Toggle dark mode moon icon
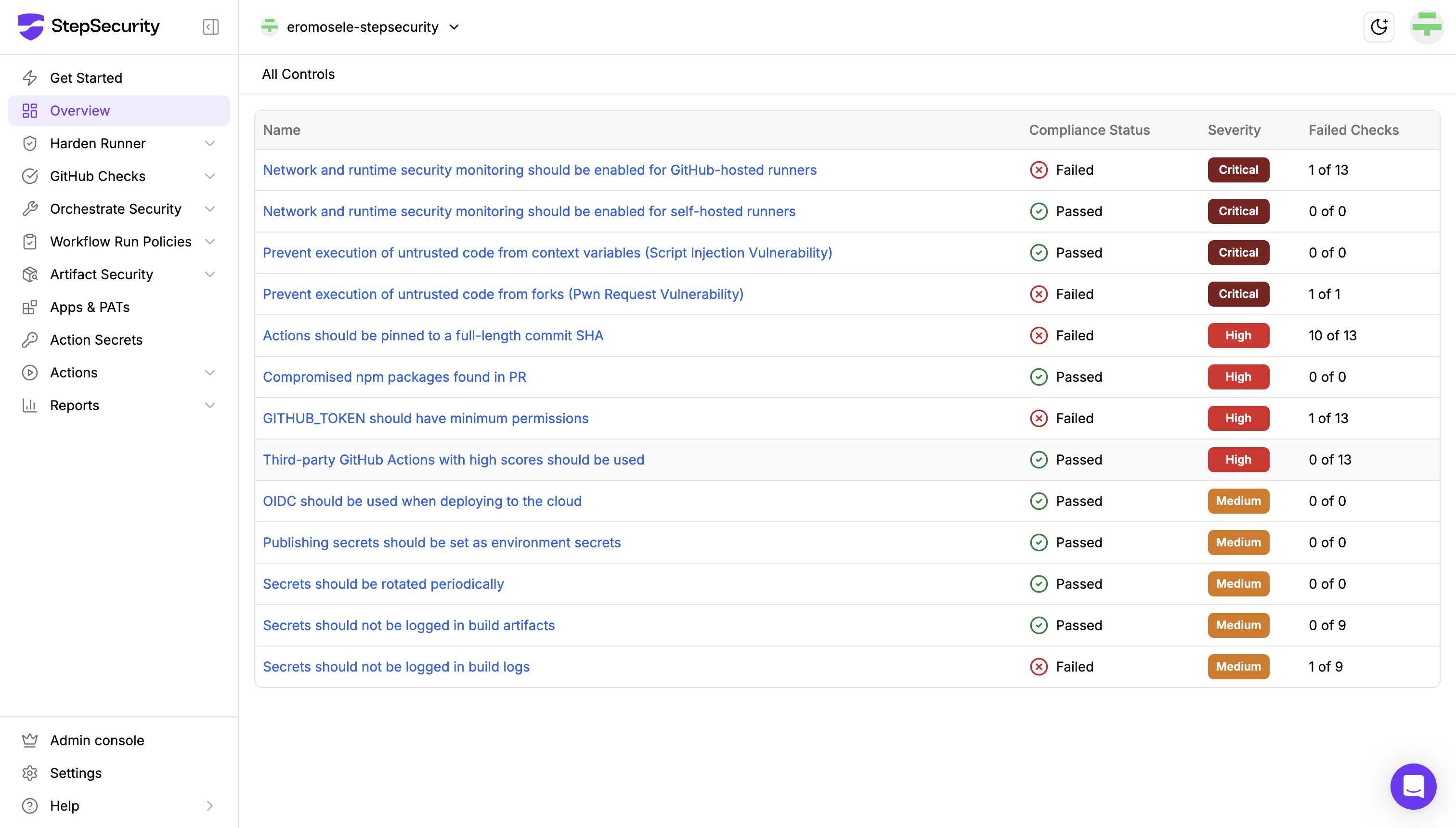This screenshot has height=828, width=1456. coord(1378,27)
